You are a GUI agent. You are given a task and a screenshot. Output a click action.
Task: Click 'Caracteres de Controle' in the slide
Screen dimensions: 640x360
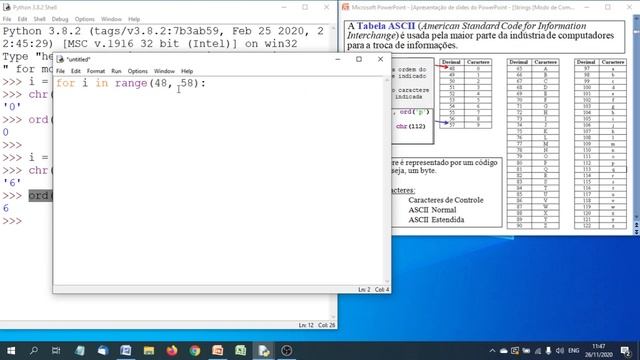click(446, 200)
